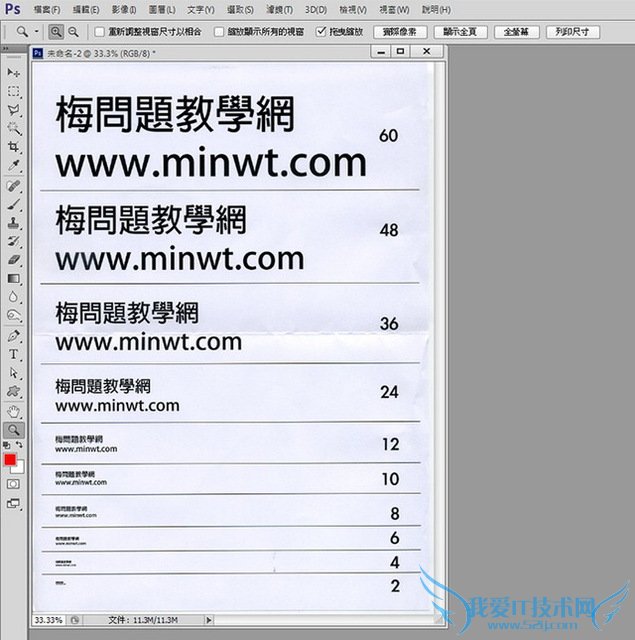Viewport: 635px width, 640px height.
Task: Click the Fill Screen button
Action: 516,32
